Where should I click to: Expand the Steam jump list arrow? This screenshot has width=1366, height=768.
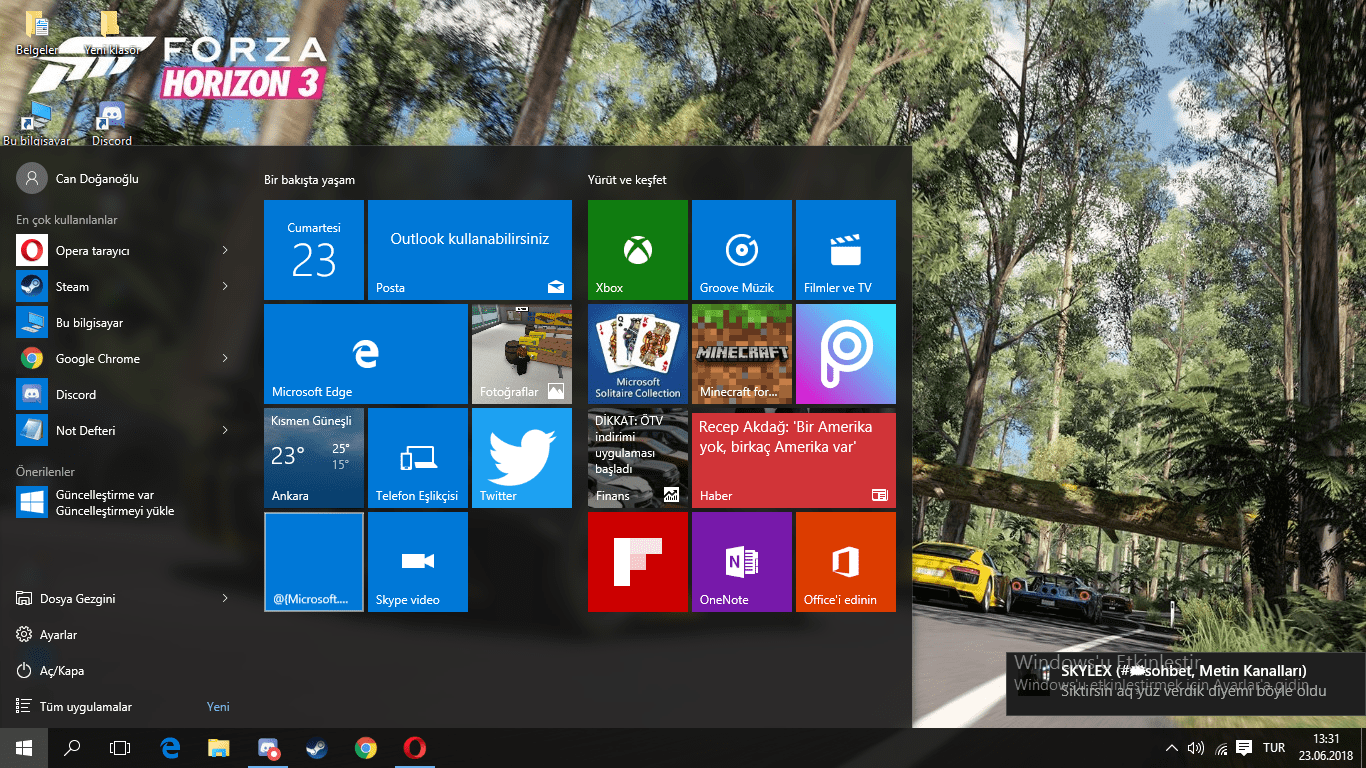click(225, 286)
